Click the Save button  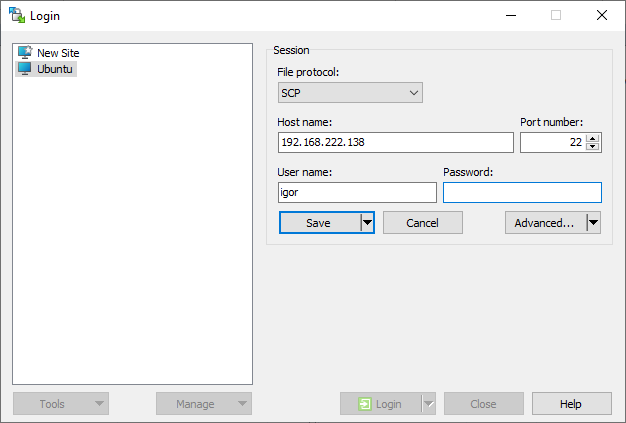(x=319, y=223)
